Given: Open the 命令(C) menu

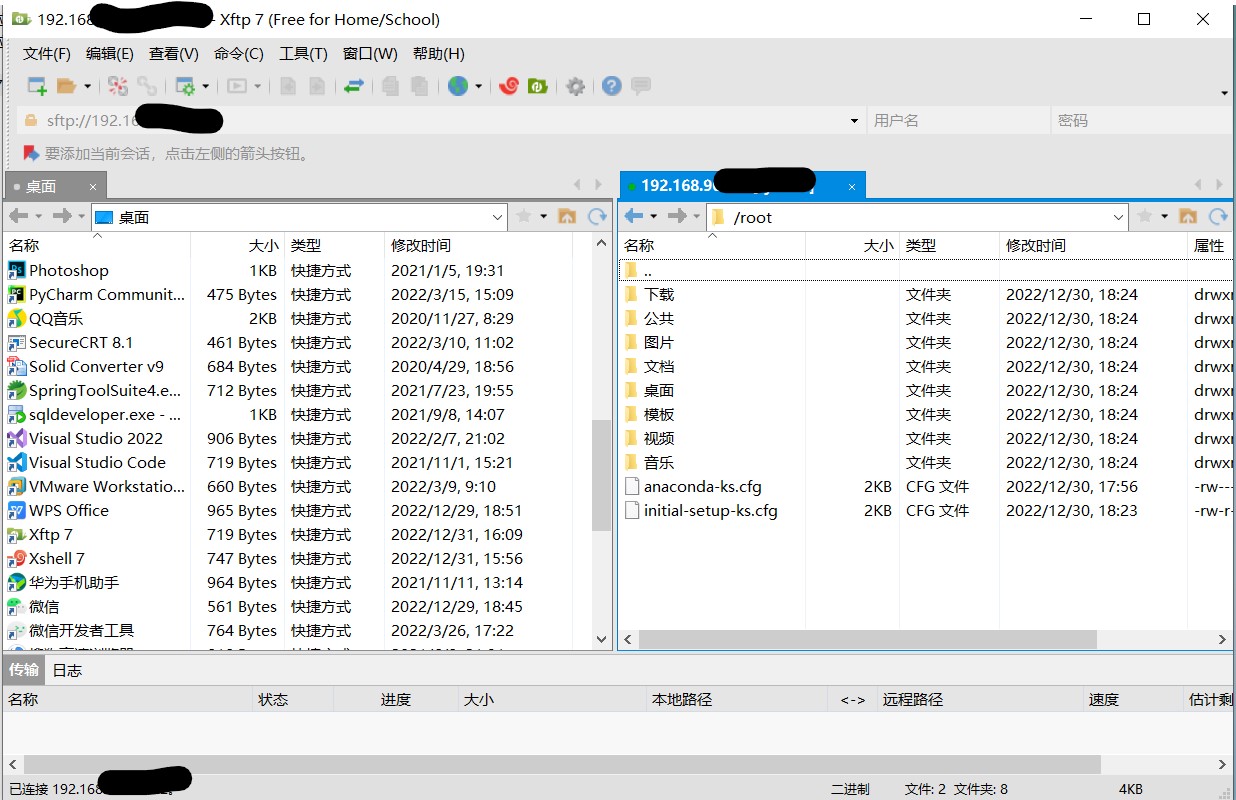Looking at the screenshot, I should tap(239, 54).
